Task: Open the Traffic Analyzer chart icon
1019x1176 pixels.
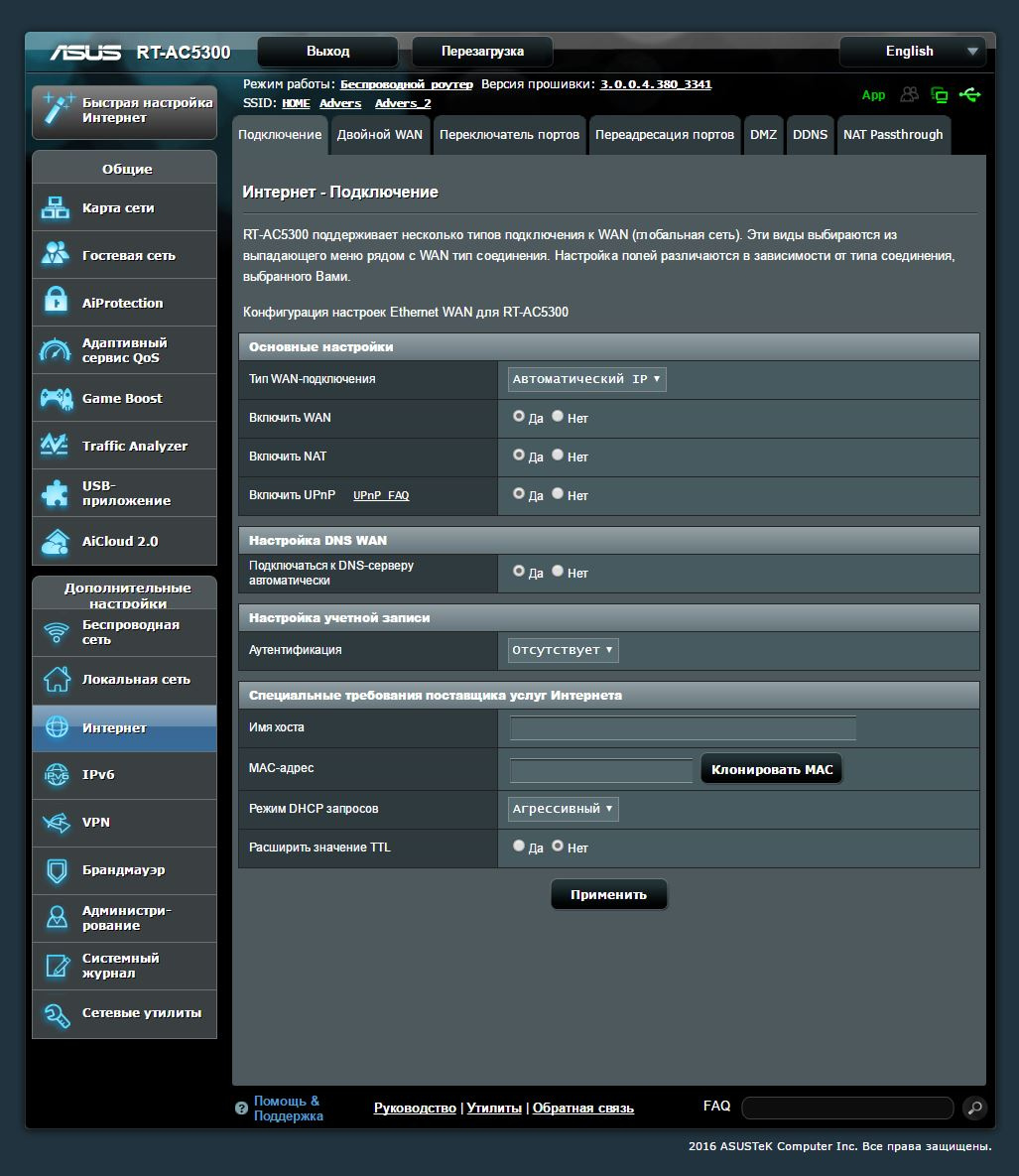Action: pos(56,446)
